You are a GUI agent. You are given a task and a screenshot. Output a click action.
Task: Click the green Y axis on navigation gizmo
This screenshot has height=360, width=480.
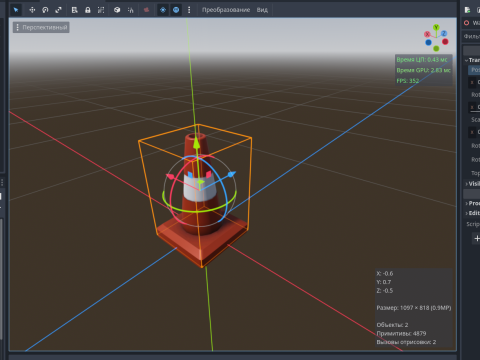tap(436, 27)
